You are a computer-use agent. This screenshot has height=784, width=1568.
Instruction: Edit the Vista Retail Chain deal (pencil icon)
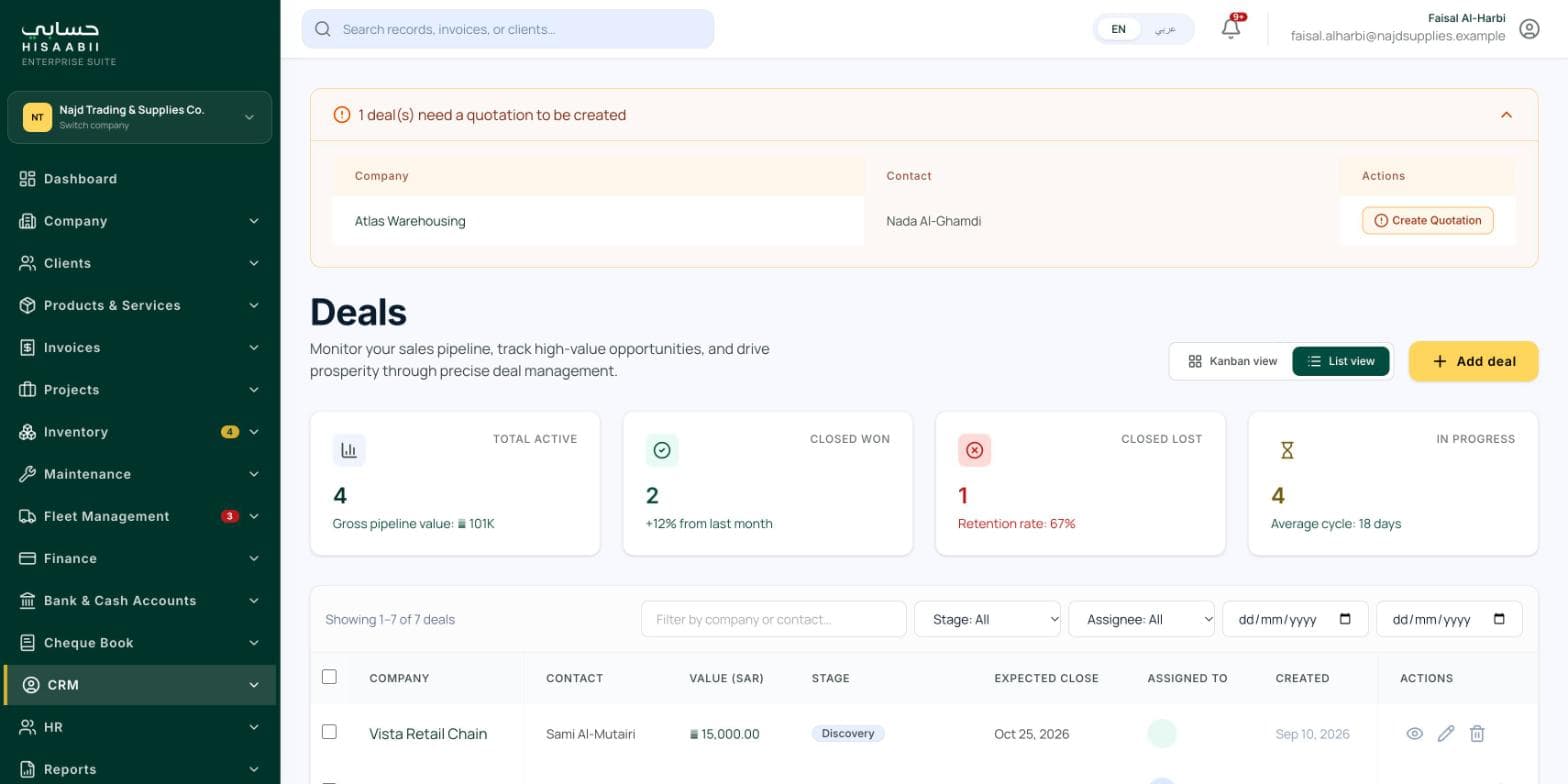click(1446, 733)
